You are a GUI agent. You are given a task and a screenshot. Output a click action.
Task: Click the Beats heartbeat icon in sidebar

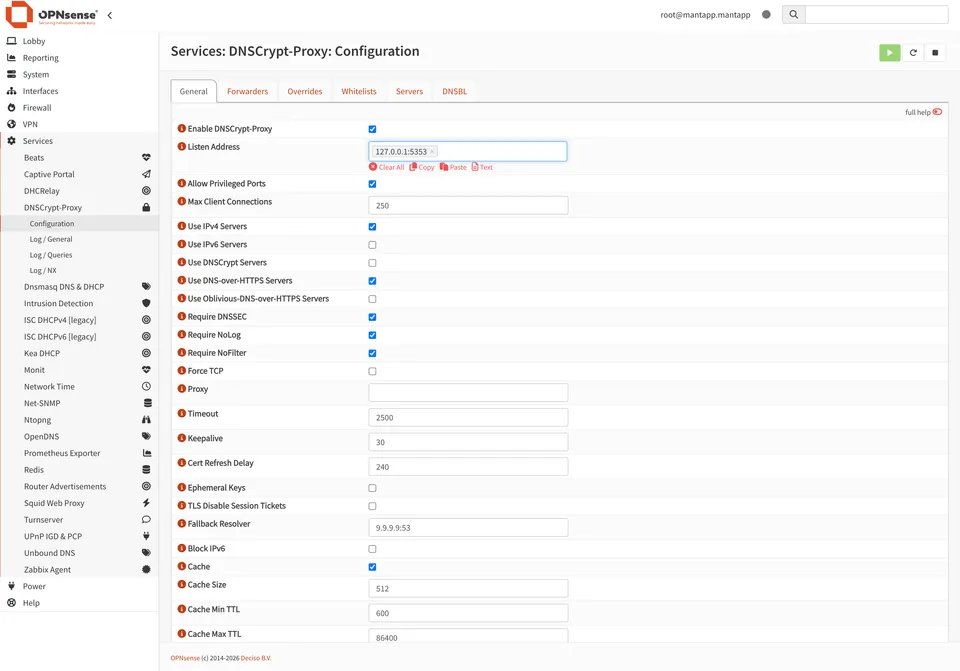pos(146,157)
